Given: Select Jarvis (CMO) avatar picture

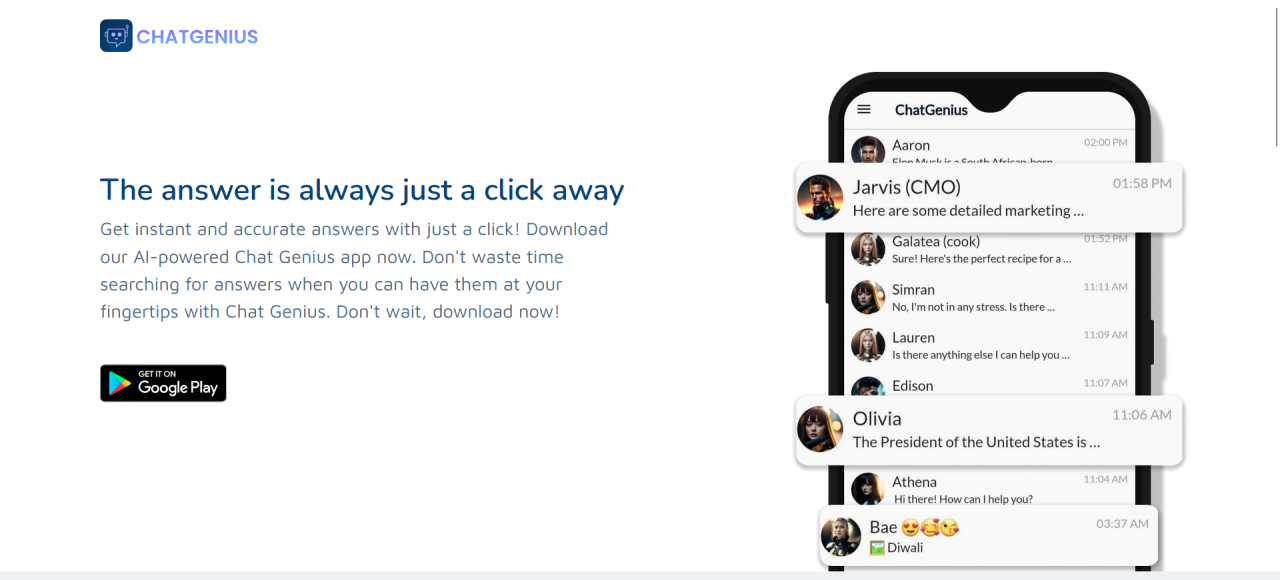Looking at the screenshot, I should pyautogui.click(x=820, y=198).
